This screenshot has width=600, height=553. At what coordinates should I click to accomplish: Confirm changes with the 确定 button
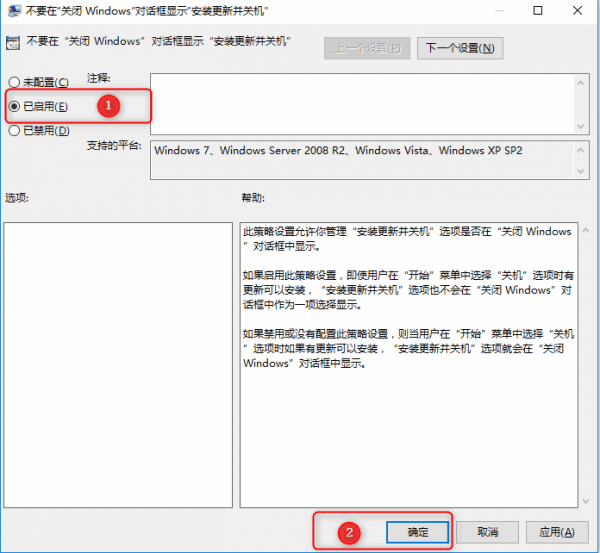click(417, 532)
